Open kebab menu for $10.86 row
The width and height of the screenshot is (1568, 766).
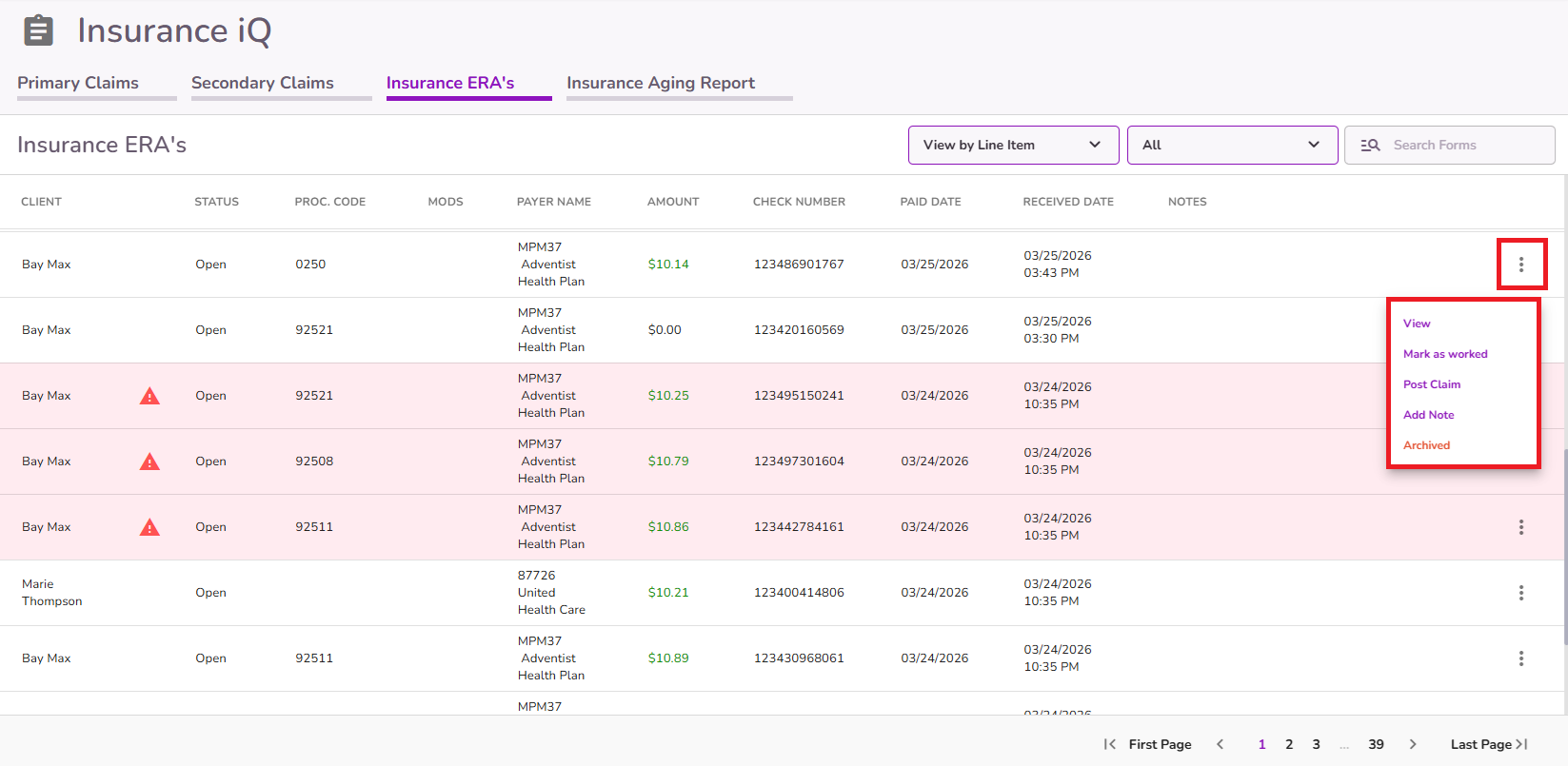point(1521,527)
